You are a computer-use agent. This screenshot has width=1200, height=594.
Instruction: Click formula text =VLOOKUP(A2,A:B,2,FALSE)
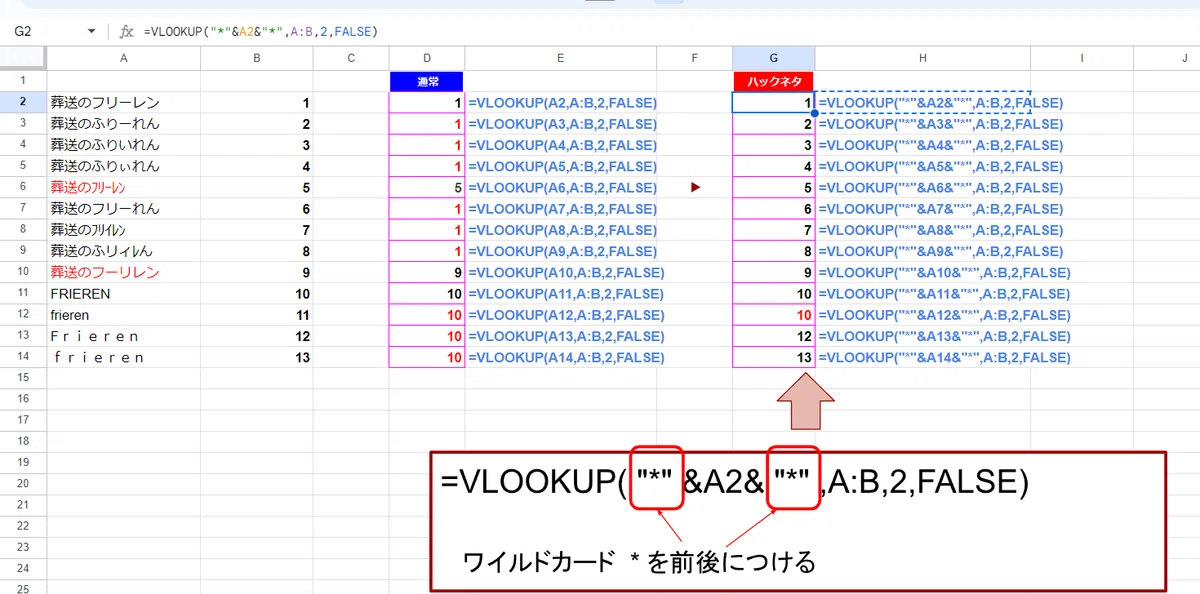[562, 102]
